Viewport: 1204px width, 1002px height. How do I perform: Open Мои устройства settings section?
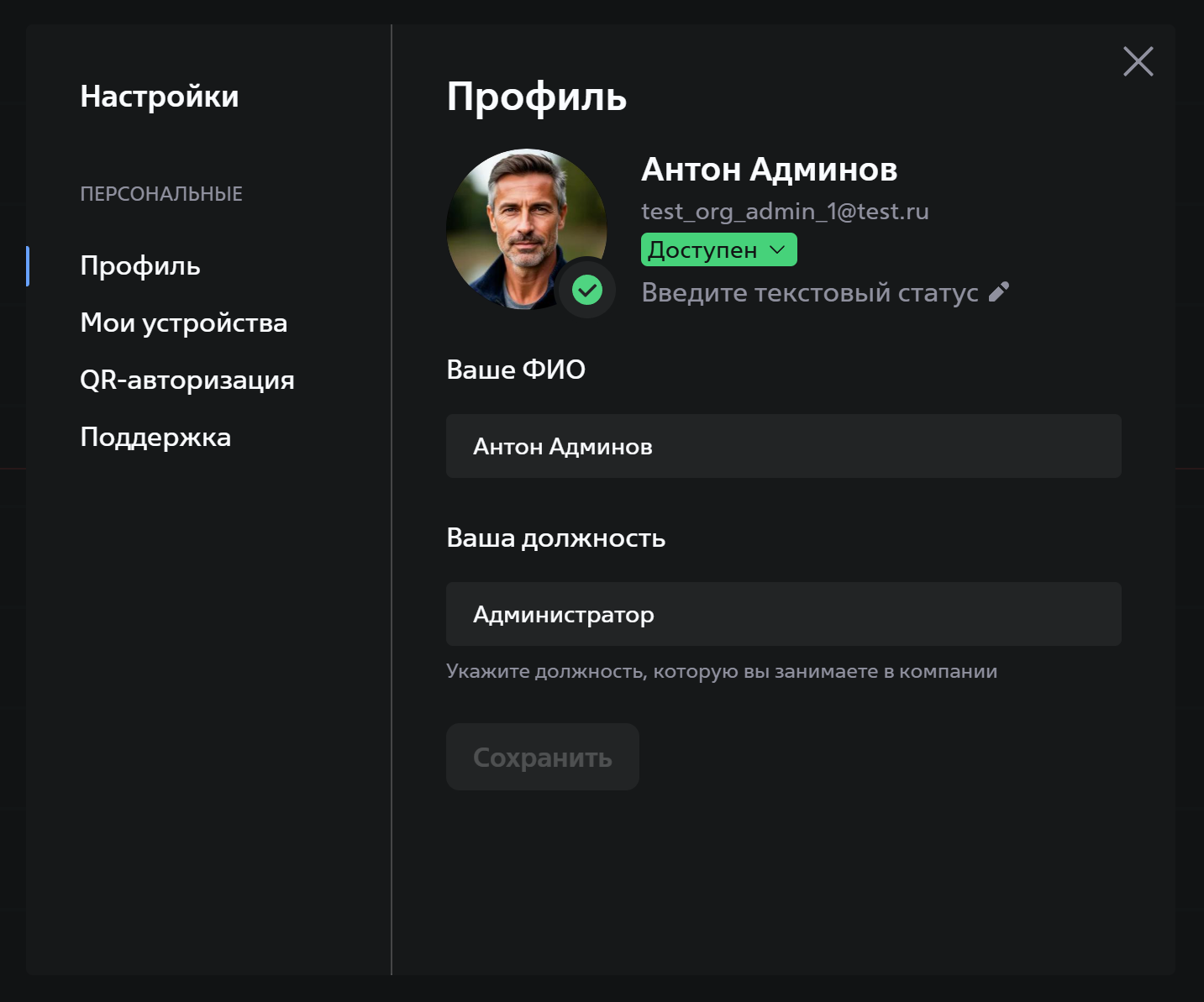184,323
